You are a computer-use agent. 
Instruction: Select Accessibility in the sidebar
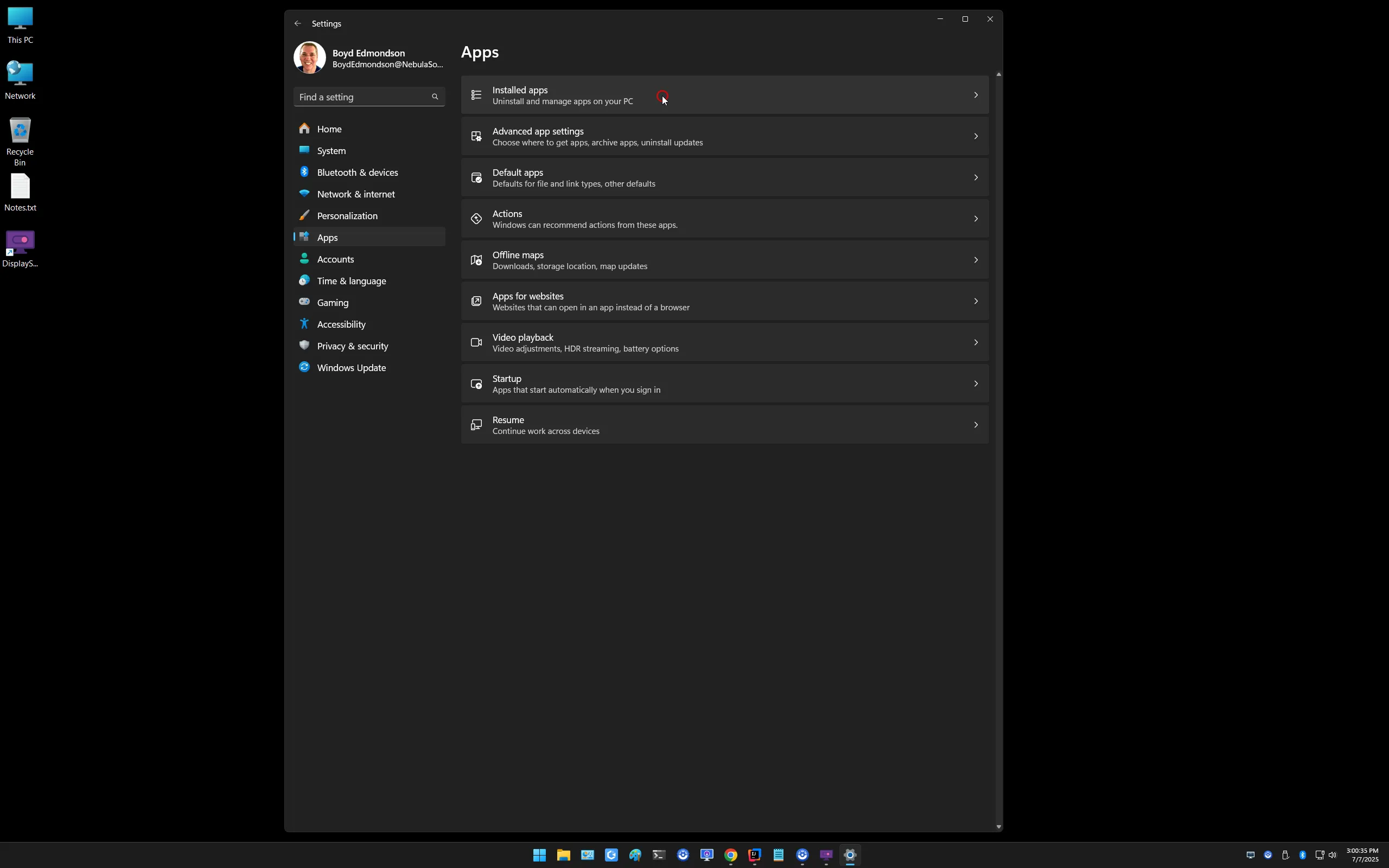369,324
